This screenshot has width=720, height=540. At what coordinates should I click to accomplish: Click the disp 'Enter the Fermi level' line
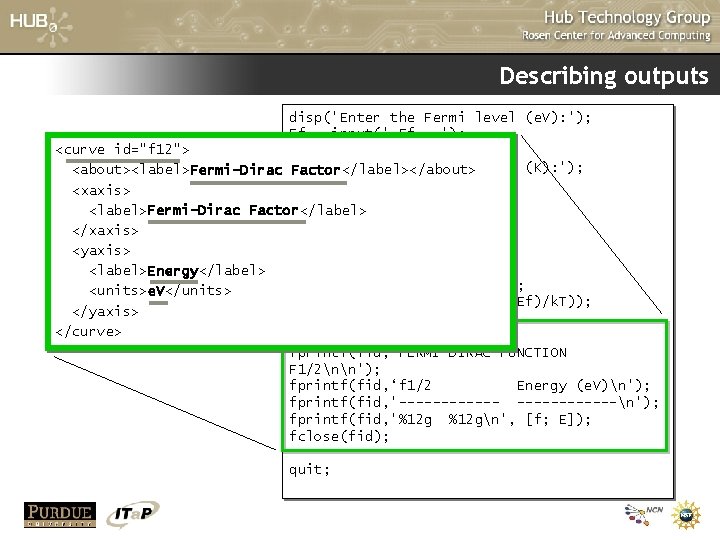click(439, 118)
